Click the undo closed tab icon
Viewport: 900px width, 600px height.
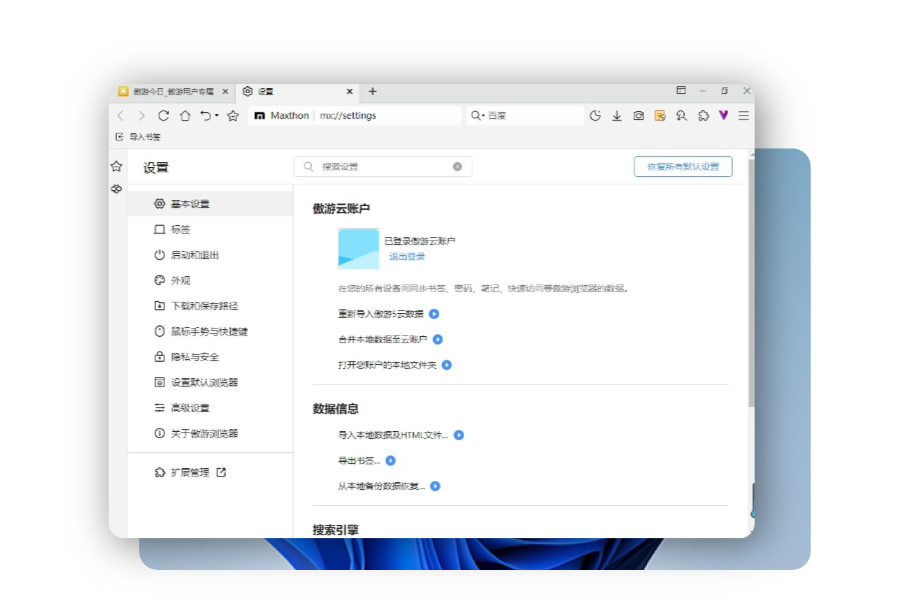[205, 115]
